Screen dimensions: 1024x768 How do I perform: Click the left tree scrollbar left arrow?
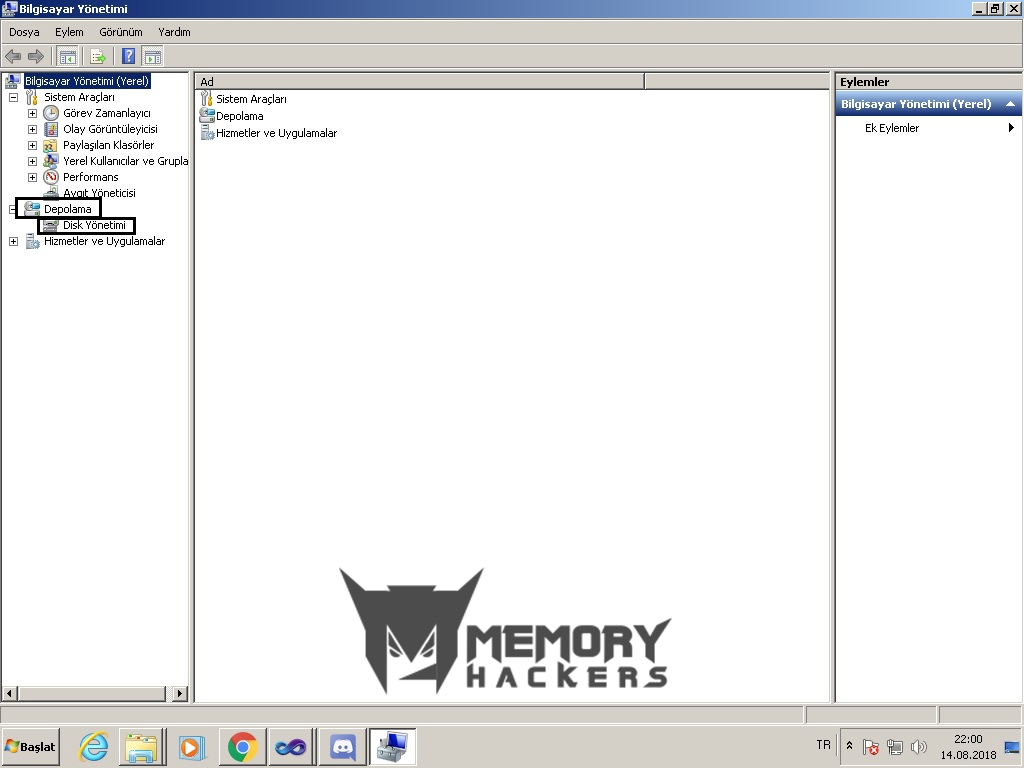(9, 693)
